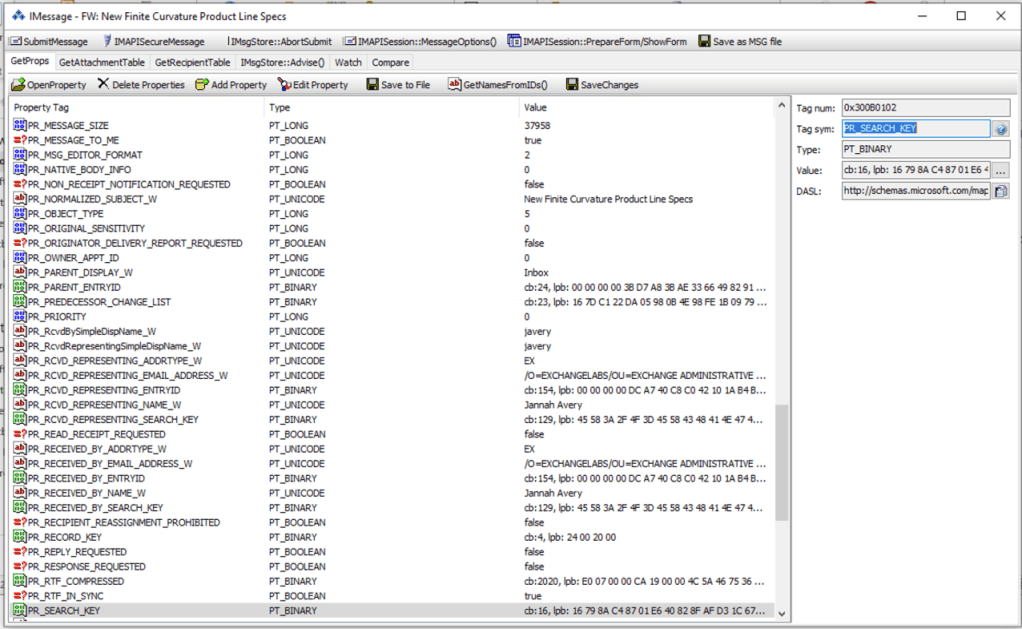Screen dimensions: 1022x629
Task: Open the GetRecipientTable tab
Action: [x=192, y=63]
